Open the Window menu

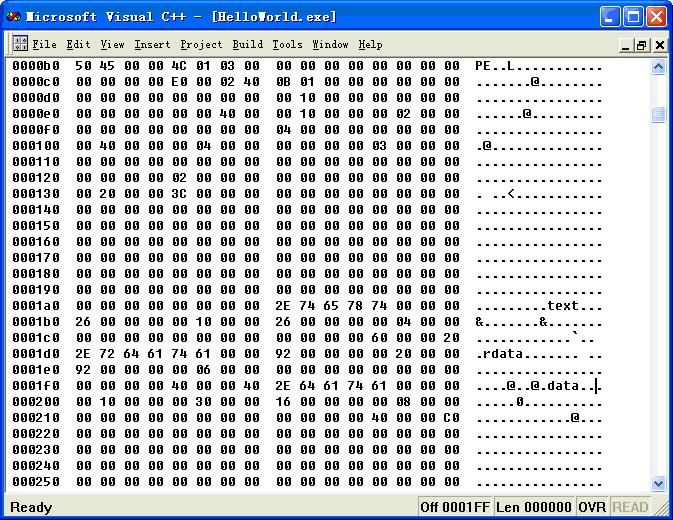point(330,45)
